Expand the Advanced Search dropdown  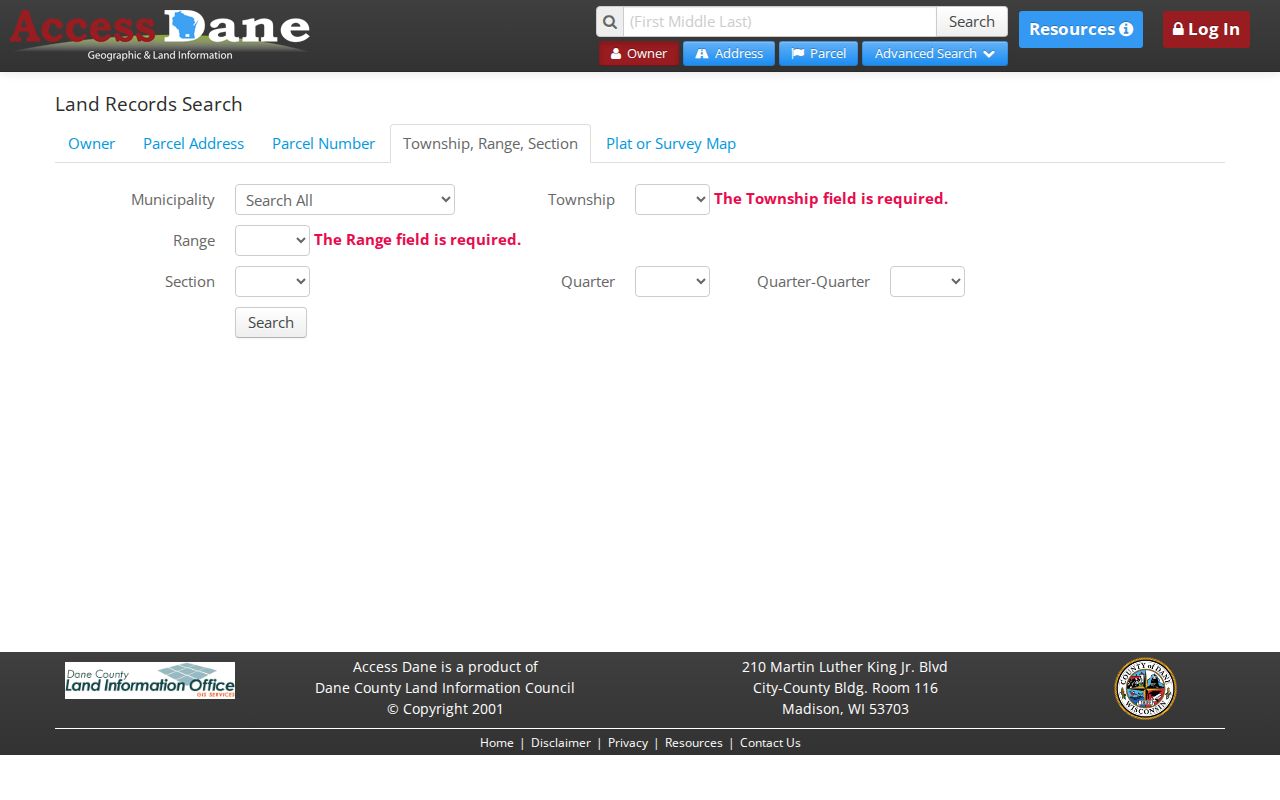coord(935,54)
